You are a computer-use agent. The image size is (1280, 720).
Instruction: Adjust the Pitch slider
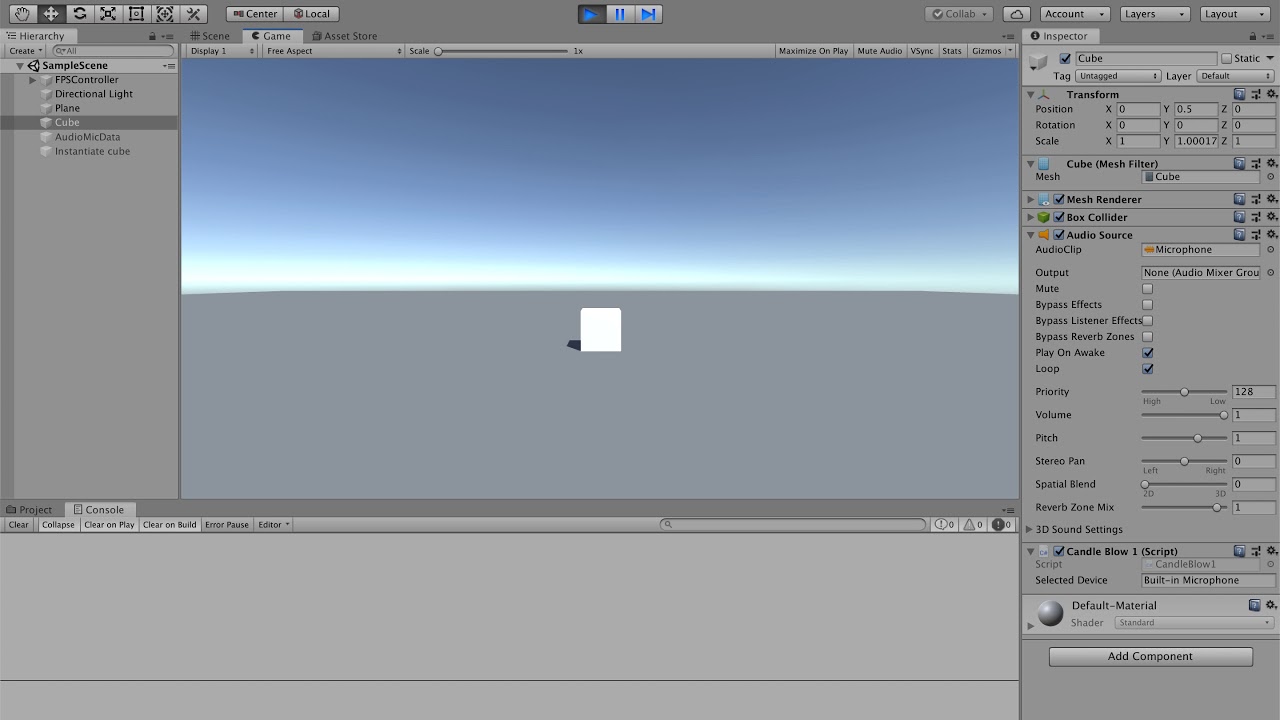pyautogui.click(x=1184, y=438)
